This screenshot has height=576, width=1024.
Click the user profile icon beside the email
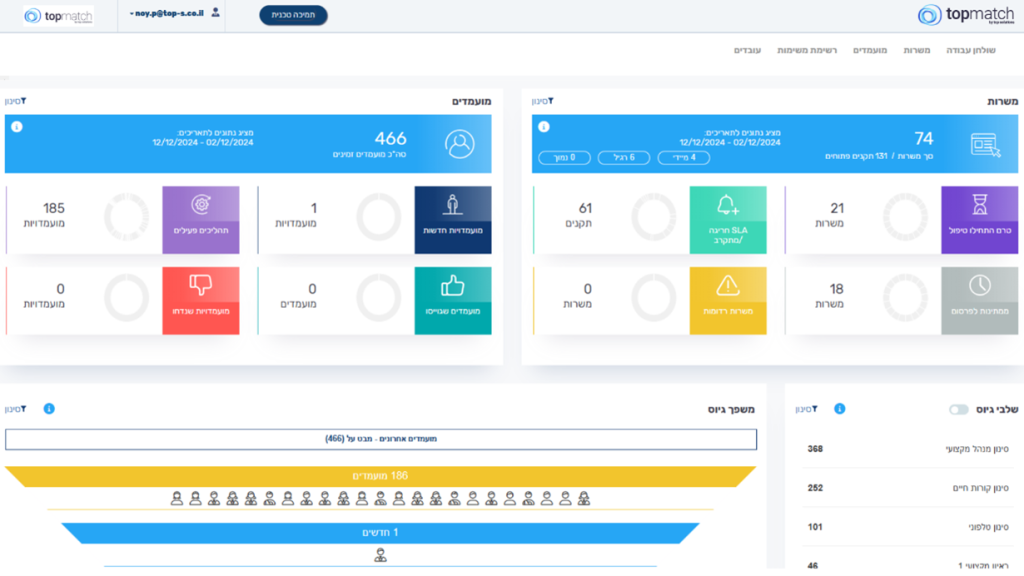pyautogui.click(x=215, y=14)
